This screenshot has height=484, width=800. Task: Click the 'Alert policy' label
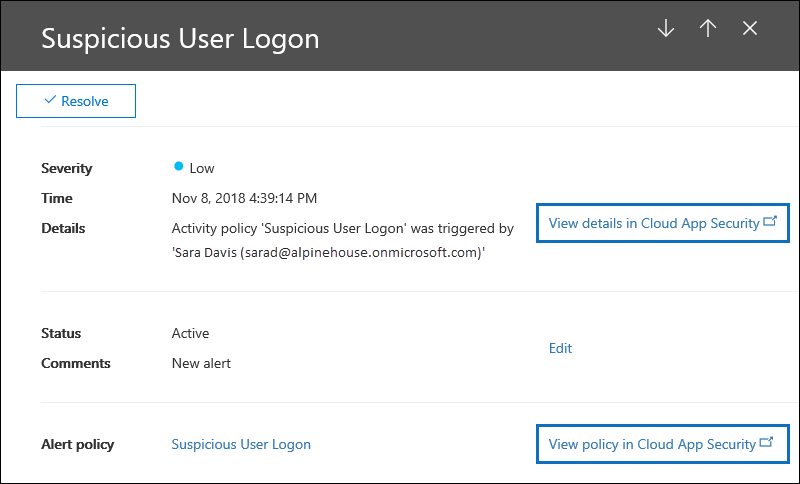pyautogui.click(x=78, y=444)
